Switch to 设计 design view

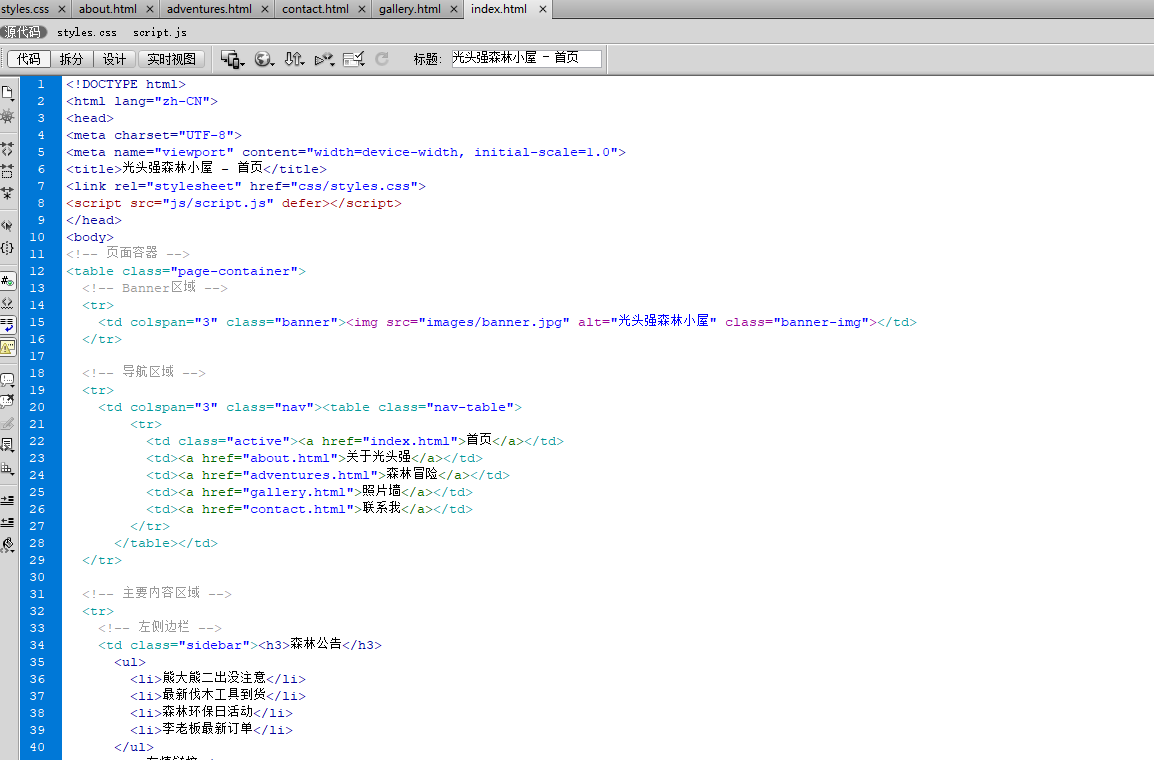point(114,59)
